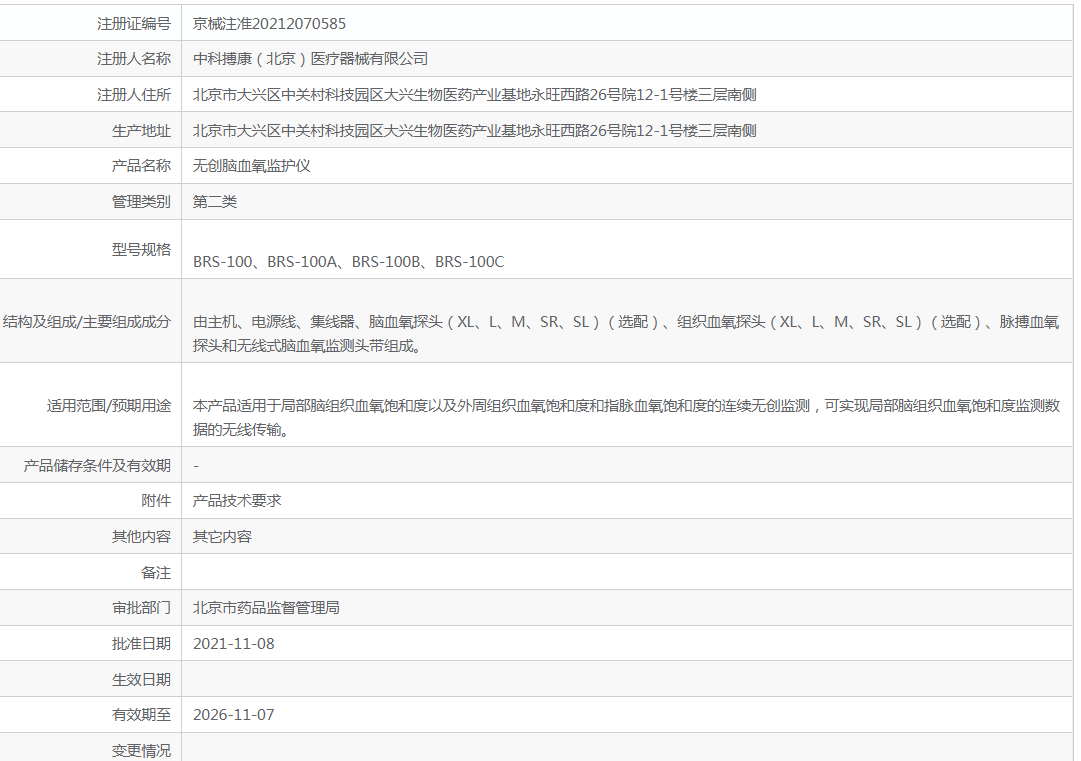1081x761 pixels.
Task: Click the 产品名称 label
Action: coord(141,166)
